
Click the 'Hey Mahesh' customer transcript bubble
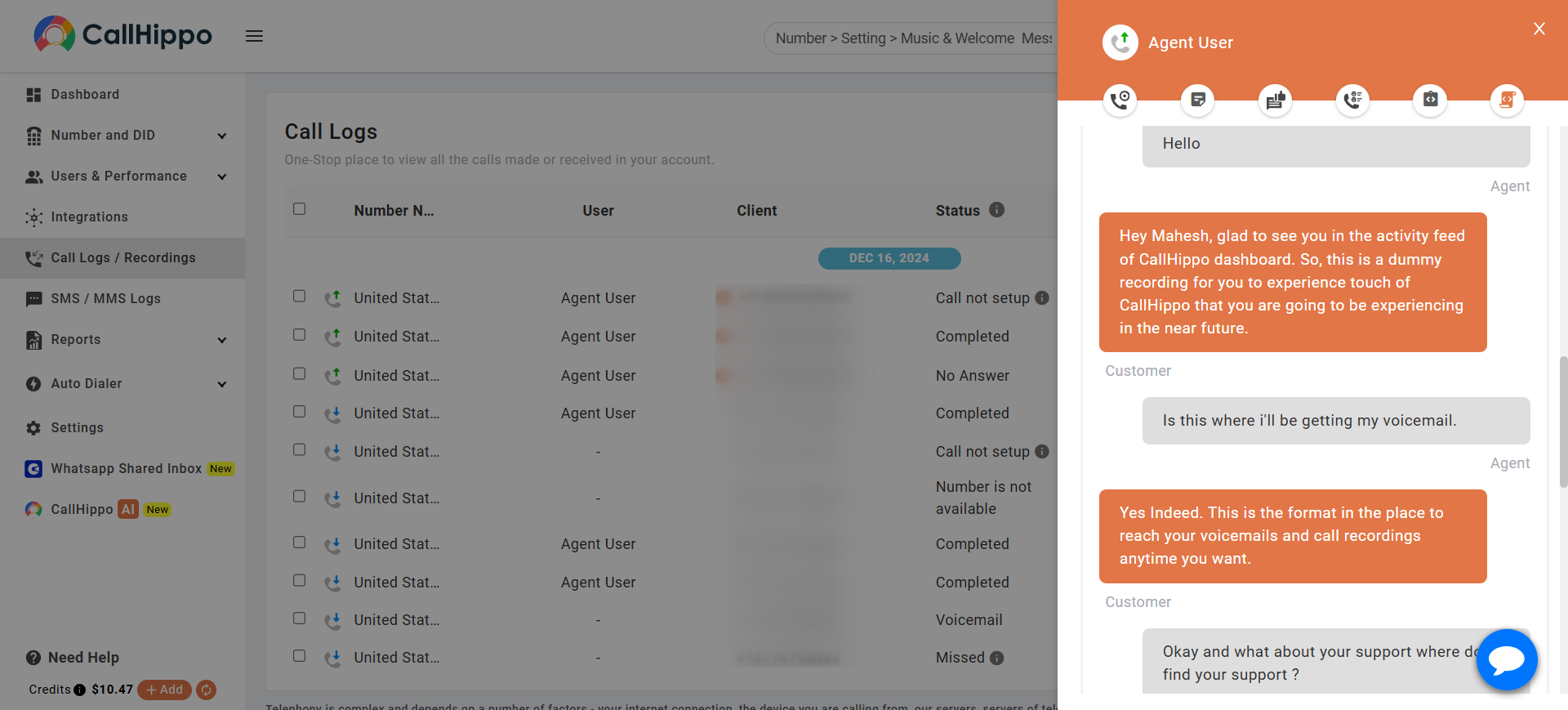pos(1293,282)
